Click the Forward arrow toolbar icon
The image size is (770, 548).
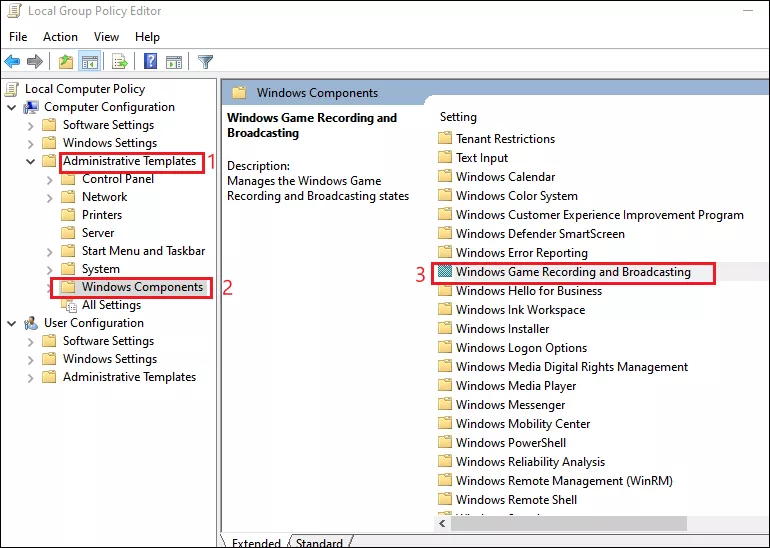[35, 62]
